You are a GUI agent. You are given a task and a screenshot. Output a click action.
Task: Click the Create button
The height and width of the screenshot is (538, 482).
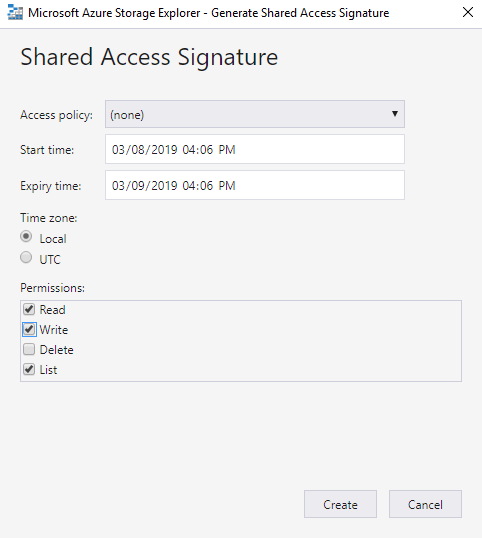340,504
